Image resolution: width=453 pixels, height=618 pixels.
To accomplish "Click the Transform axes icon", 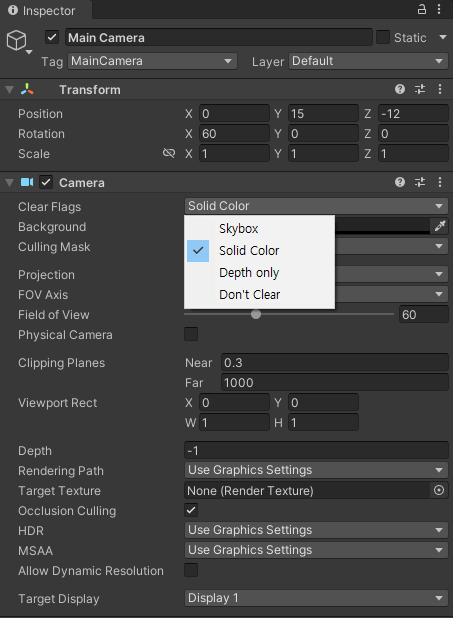I will click(x=27, y=89).
